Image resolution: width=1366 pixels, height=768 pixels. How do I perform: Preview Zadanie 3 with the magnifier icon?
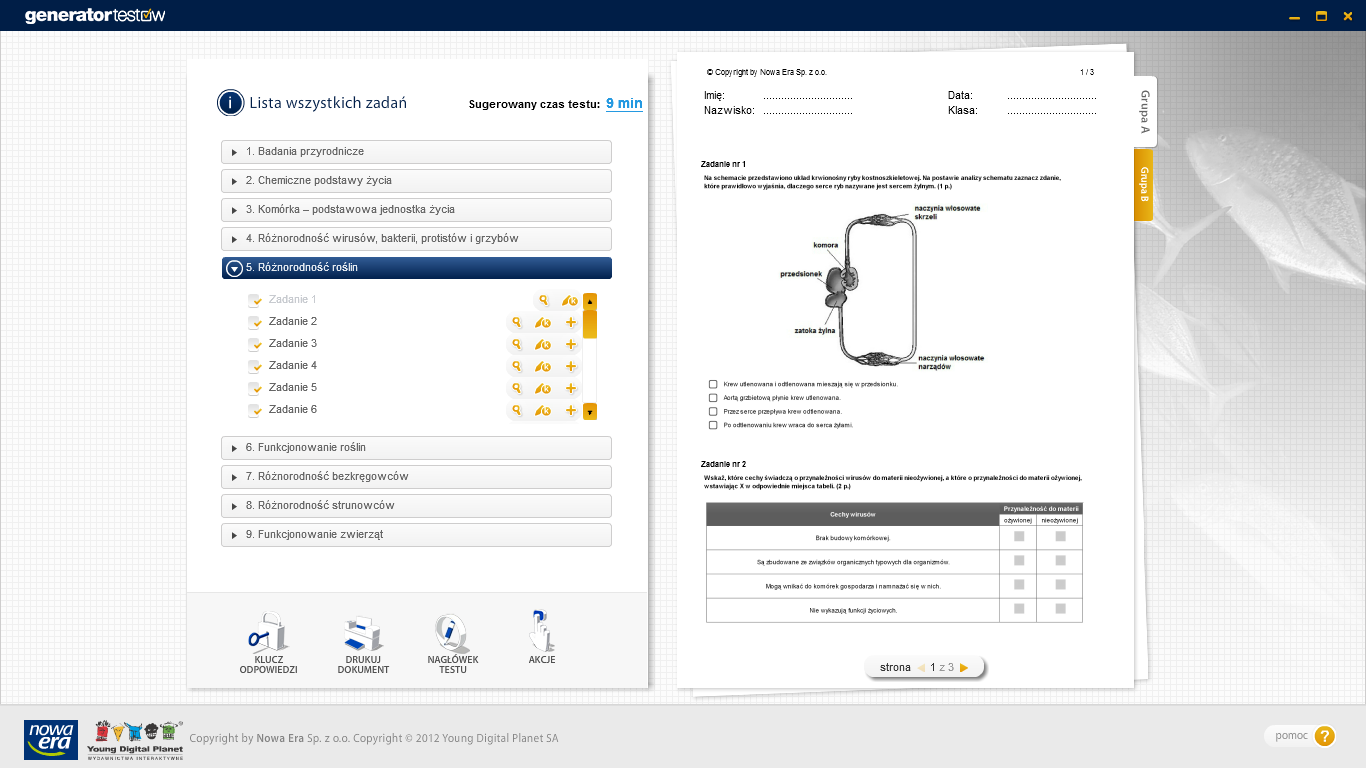517,344
